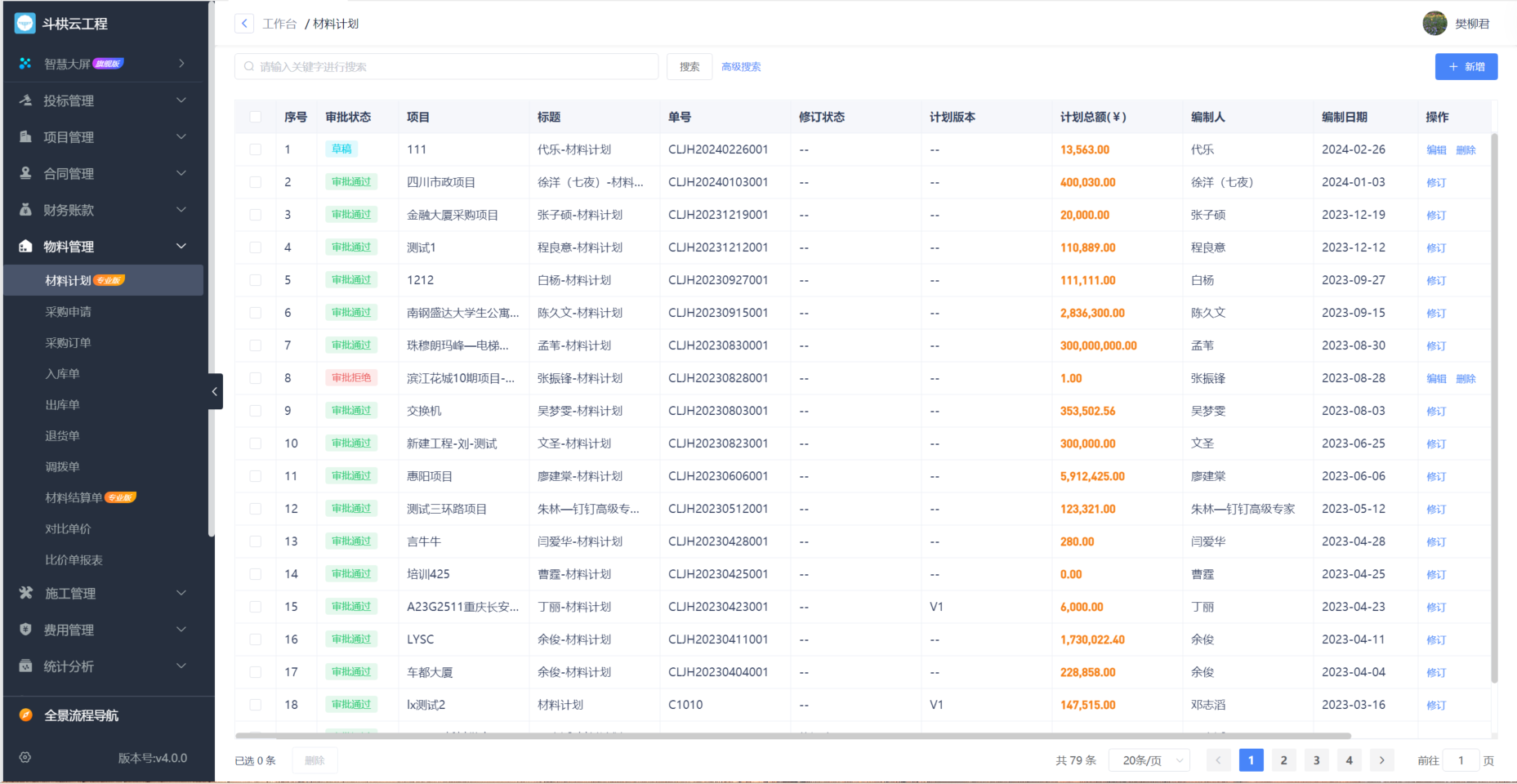This screenshot has height=784, width=1517.
Task: Collapse the sidebar using the arrow handle
Action: tap(214, 391)
